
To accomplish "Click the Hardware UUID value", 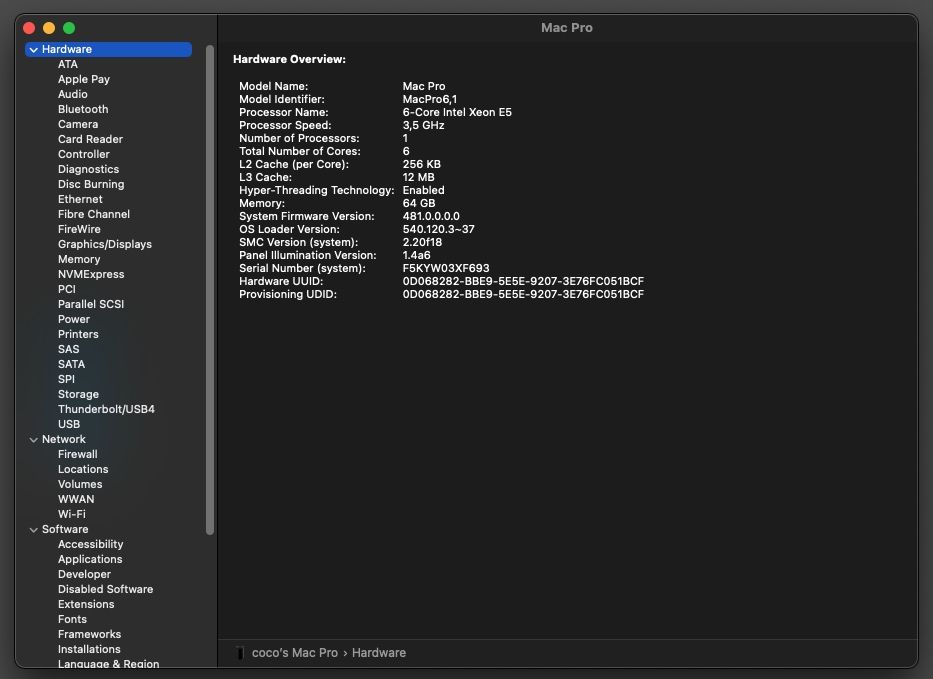I will pyautogui.click(x=523, y=281).
